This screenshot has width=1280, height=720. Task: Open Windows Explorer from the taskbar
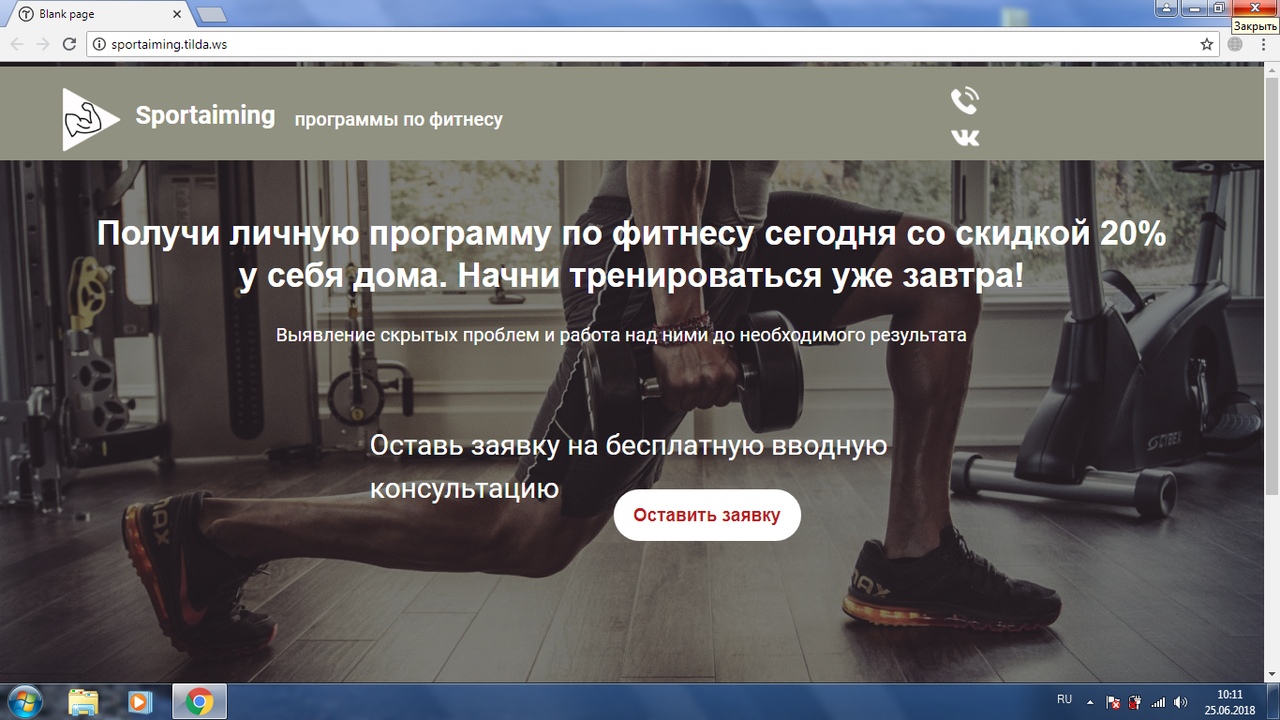point(83,702)
